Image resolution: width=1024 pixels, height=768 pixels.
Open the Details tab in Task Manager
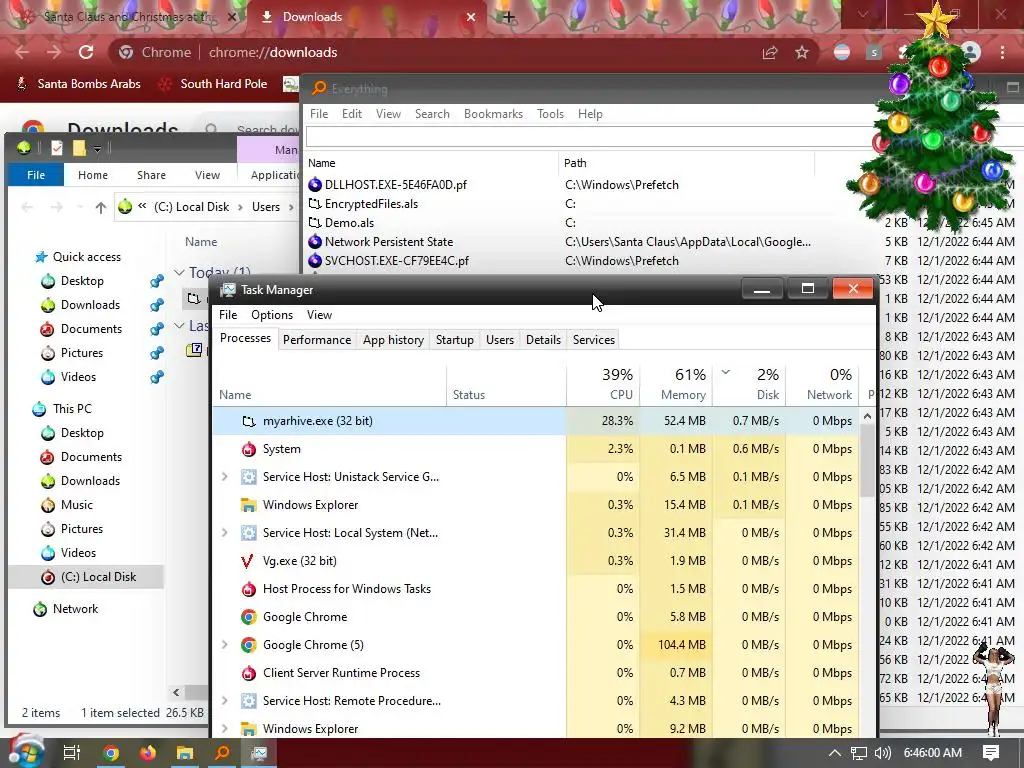(x=543, y=340)
